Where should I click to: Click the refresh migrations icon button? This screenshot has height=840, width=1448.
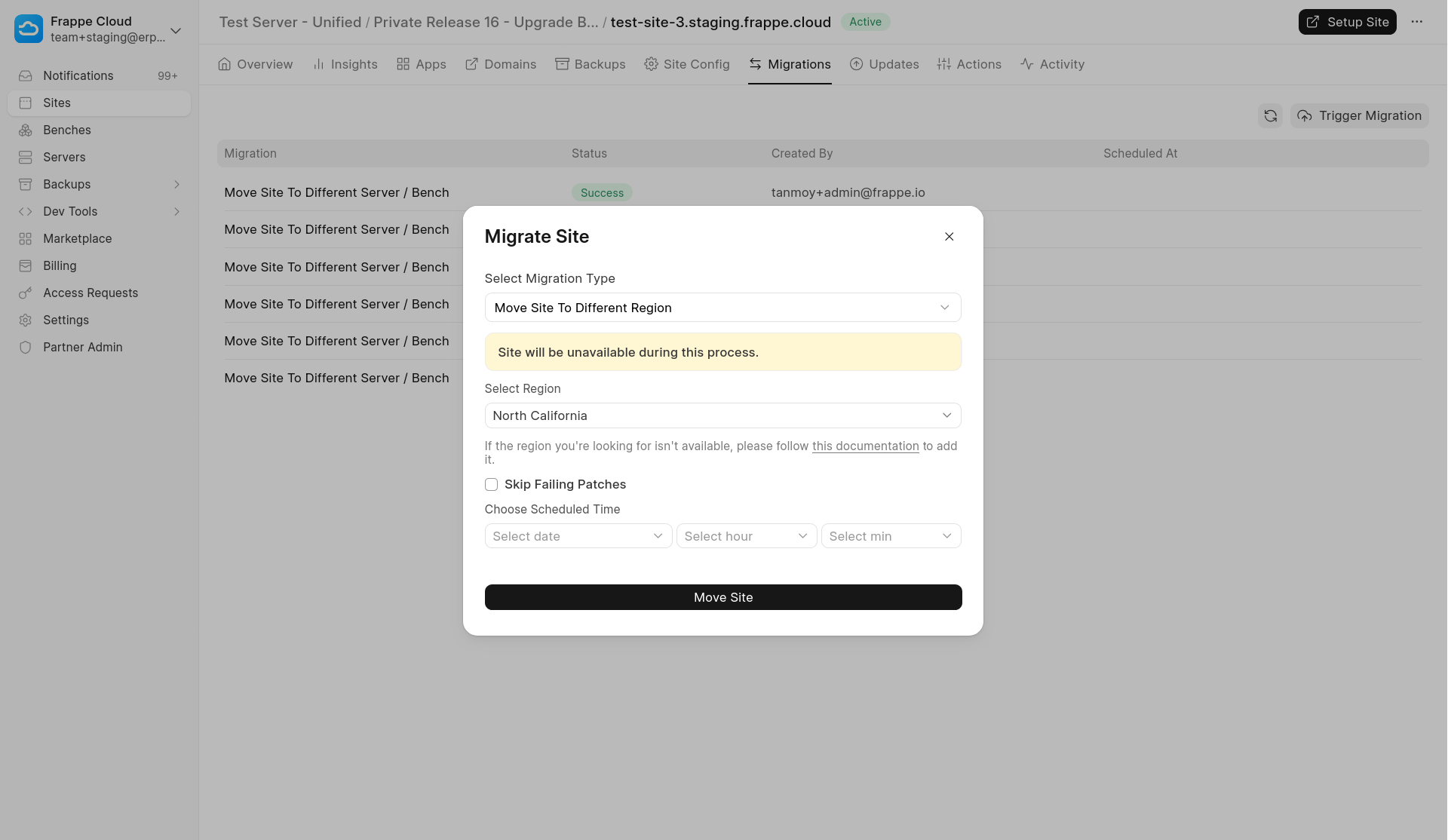pyautogui.click(x=1270, y=115)
